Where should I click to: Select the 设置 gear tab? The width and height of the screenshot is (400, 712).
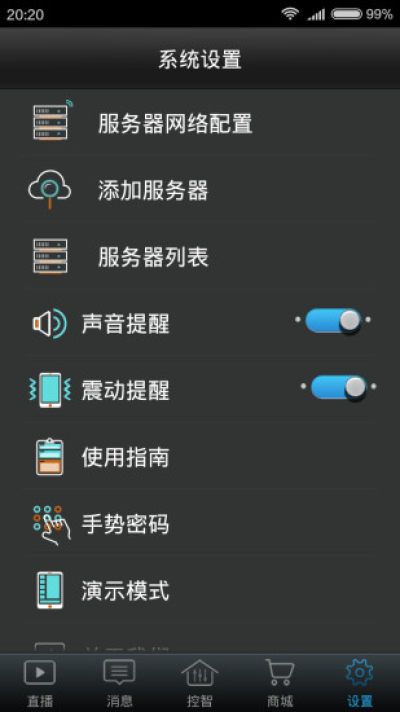pos(360,683)
